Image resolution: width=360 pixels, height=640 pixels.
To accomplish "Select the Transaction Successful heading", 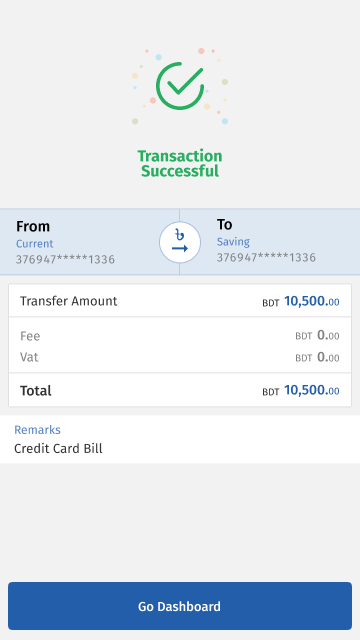I will [x=180, y=163].
